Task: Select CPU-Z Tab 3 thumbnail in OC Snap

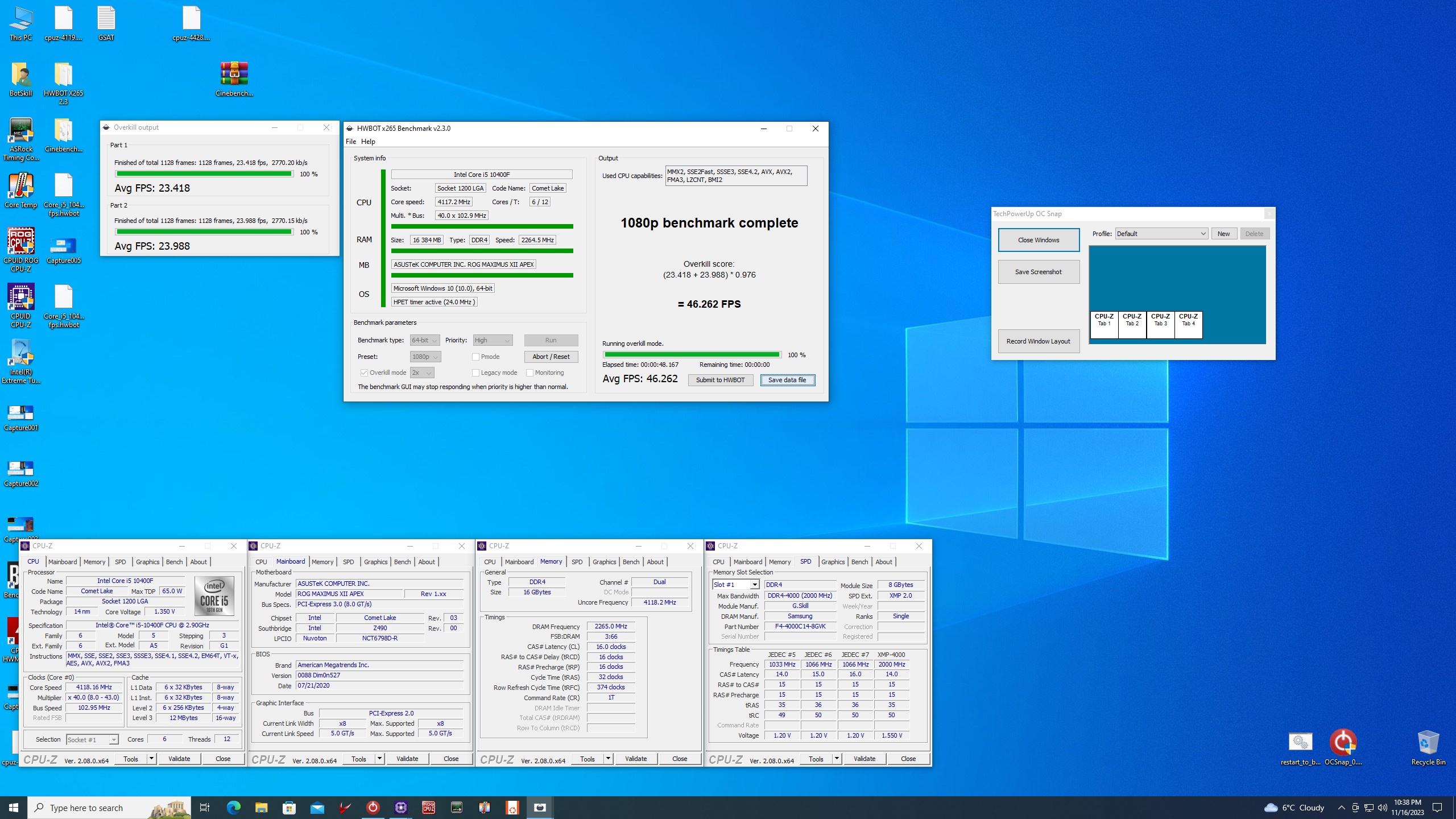Action: [x=1160, y=325]
